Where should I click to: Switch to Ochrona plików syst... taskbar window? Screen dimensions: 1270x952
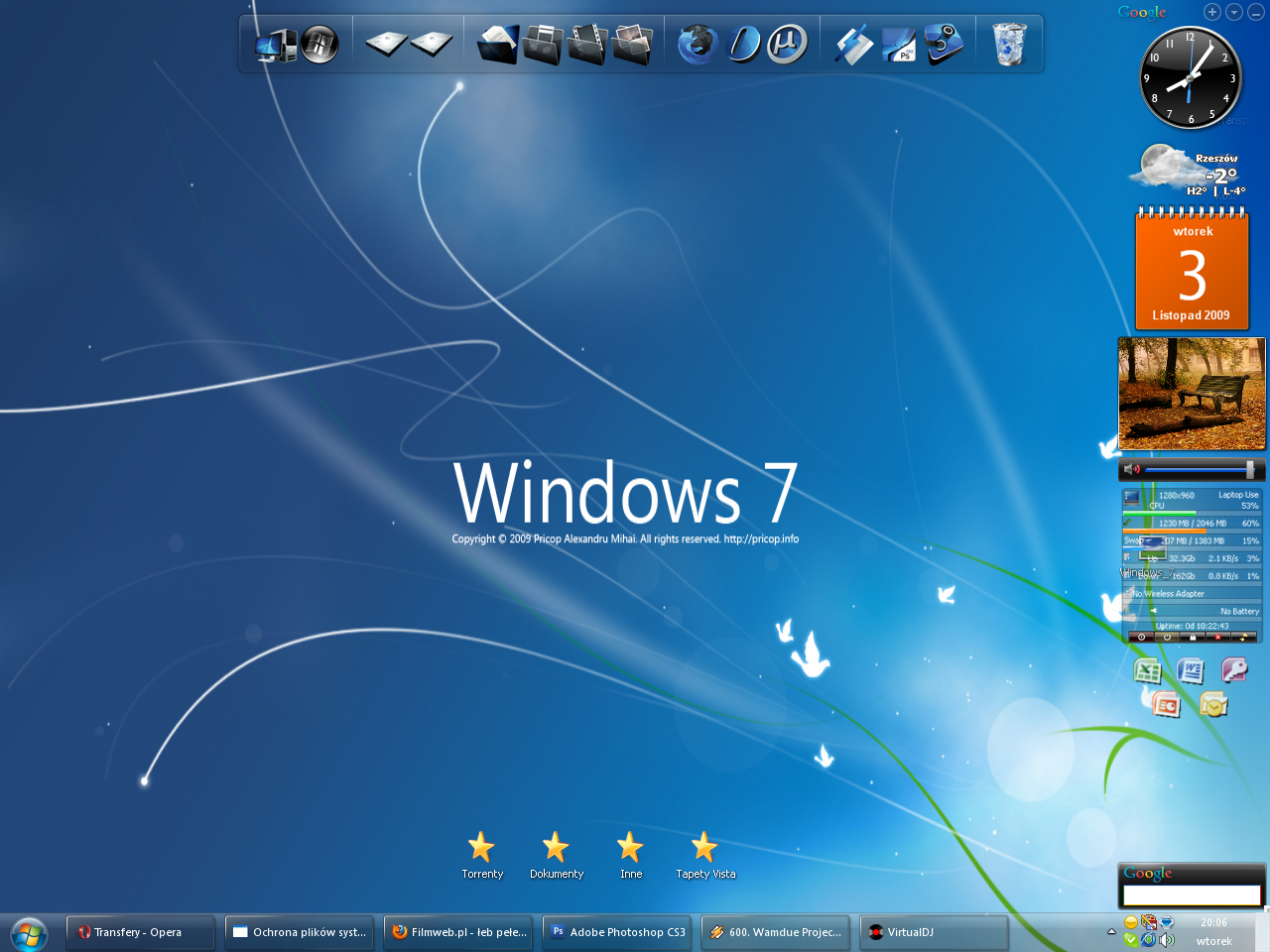[299, 932]
